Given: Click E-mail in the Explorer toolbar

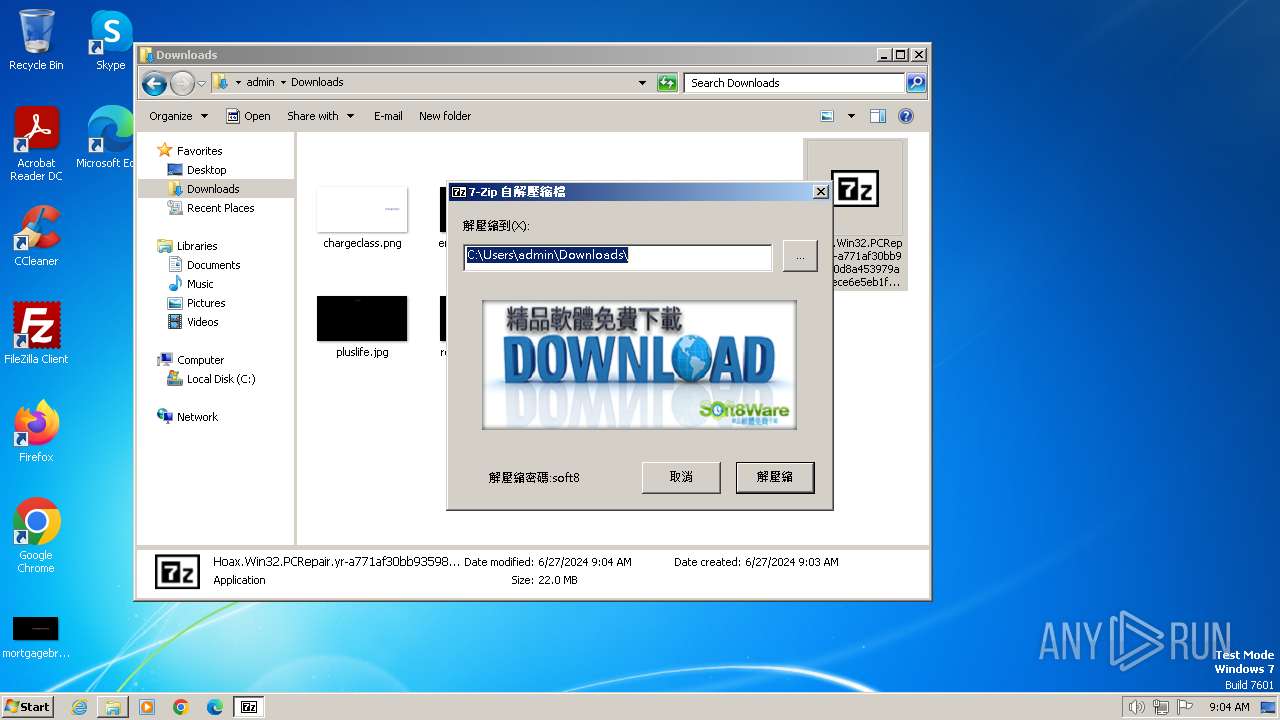Looking at the screenshot, I should pyautogui.click(x=388, y=116).
